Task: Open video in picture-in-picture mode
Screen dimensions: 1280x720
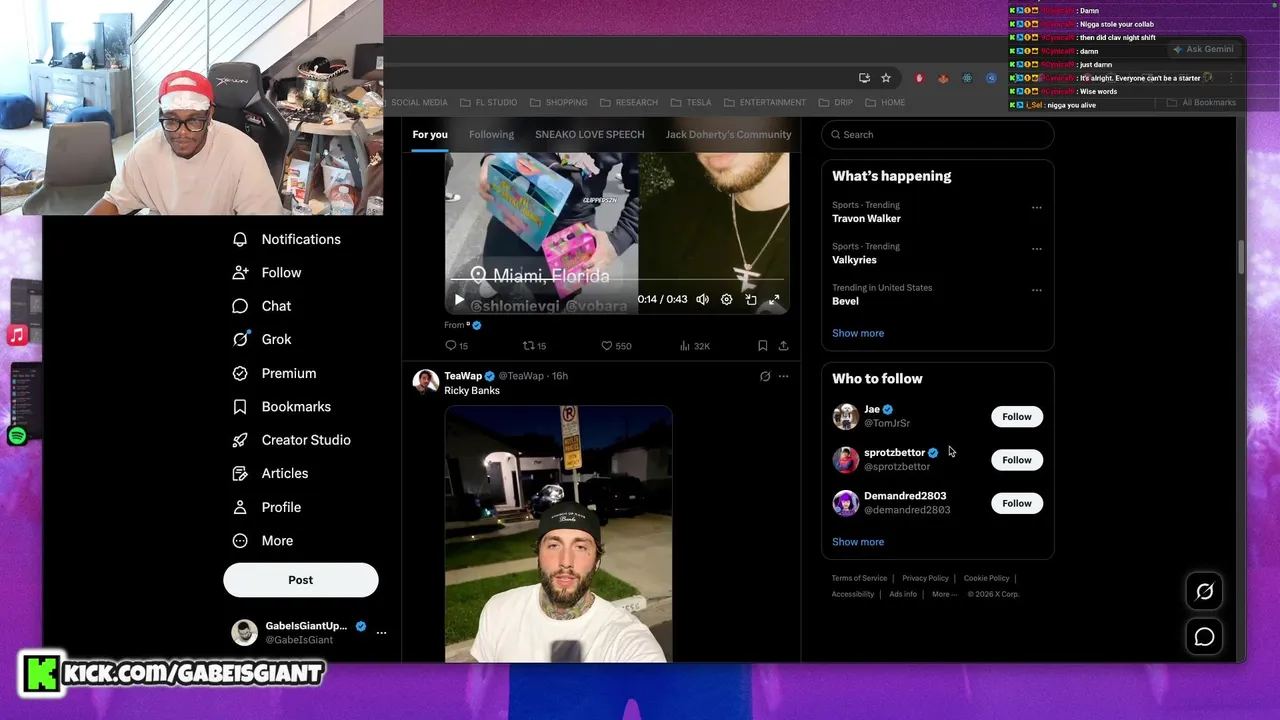Action: (x=751, y=299)
